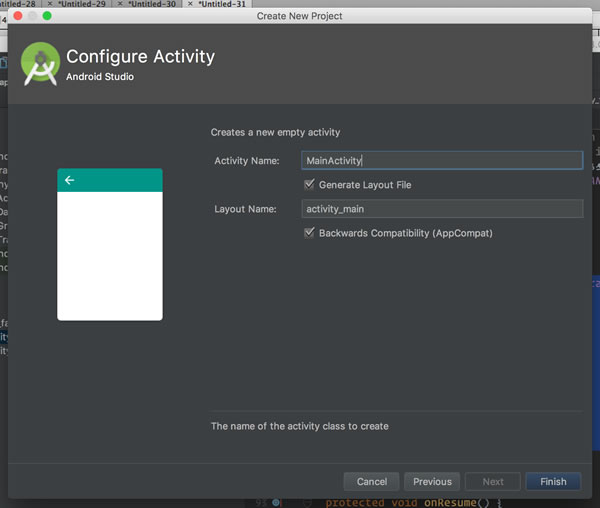Go back with the Previous button
This screenshot has height=508, width=600.
point(432,482)
